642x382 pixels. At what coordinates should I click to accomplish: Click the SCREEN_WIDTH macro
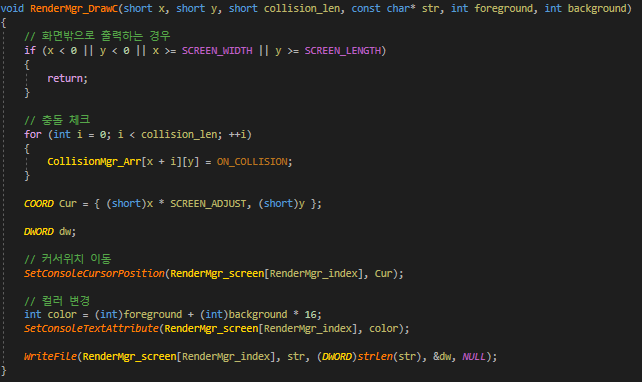[x=217, y=51]
